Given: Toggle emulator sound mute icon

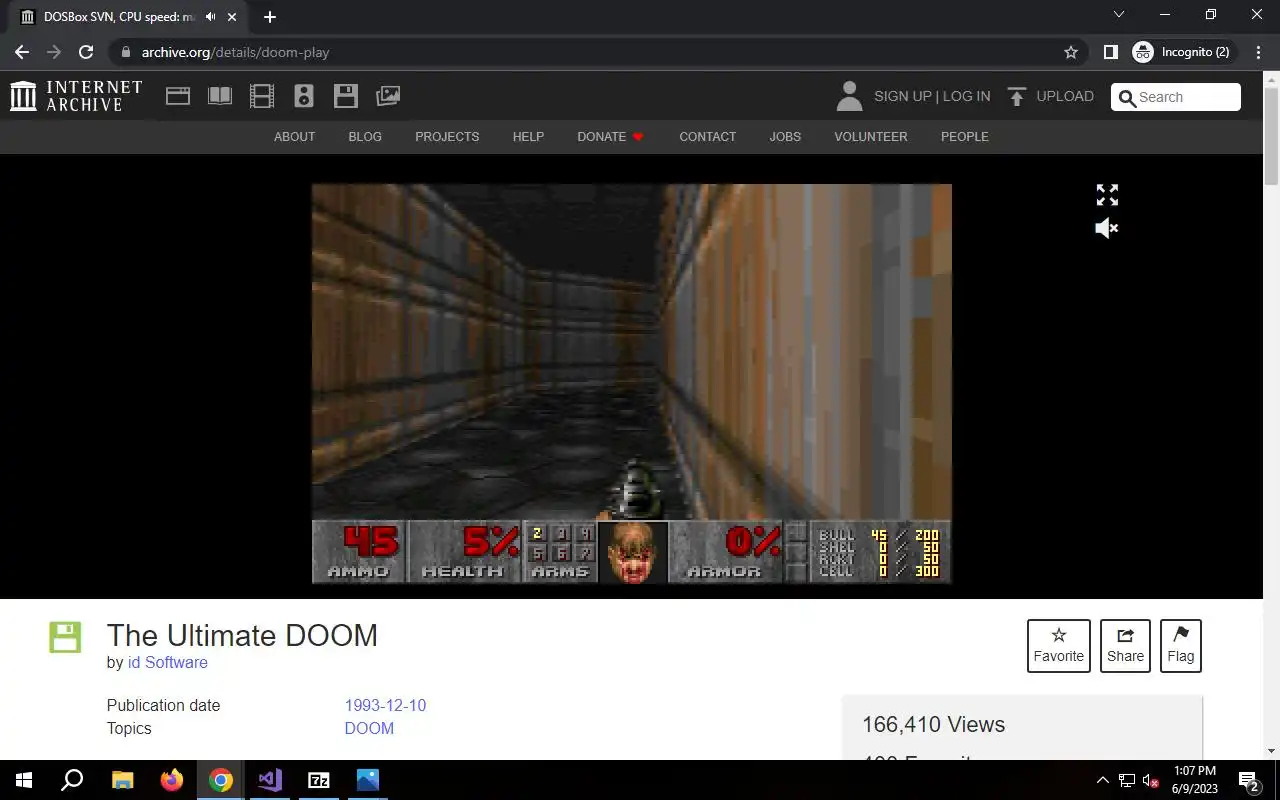Looking at the screenshot, I should click(1107, 228).
